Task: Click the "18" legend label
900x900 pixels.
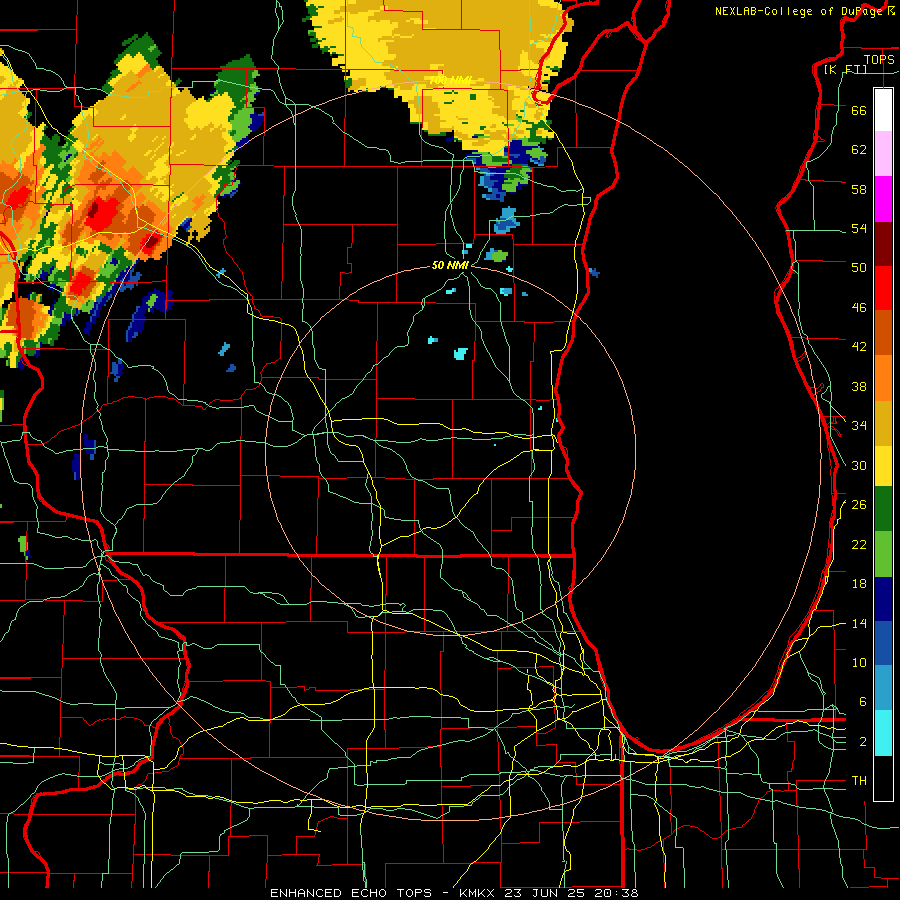Action: tap(859, 584)
